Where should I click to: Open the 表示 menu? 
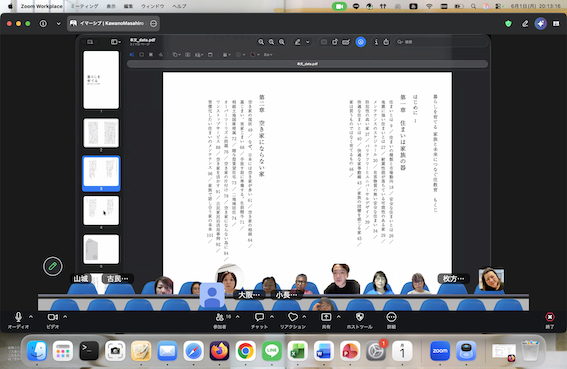(x=111, y=6)
